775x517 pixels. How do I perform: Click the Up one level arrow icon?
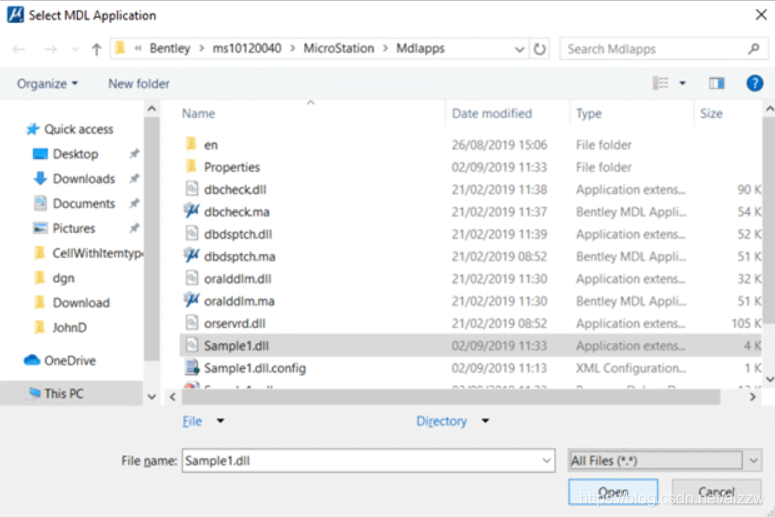(x=97, y=49)
